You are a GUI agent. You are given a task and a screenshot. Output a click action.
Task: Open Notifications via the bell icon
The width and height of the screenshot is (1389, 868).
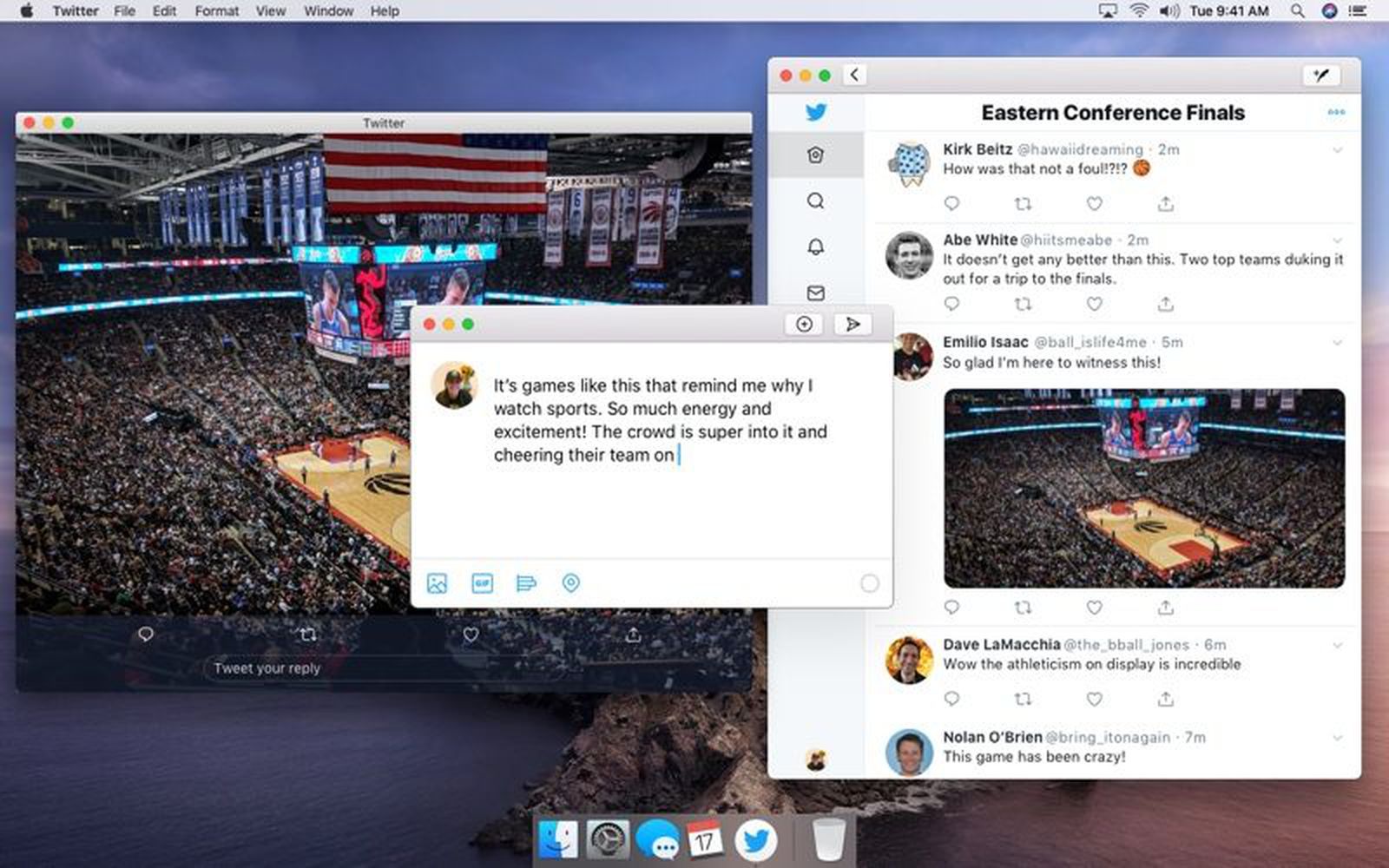[814, 247]
